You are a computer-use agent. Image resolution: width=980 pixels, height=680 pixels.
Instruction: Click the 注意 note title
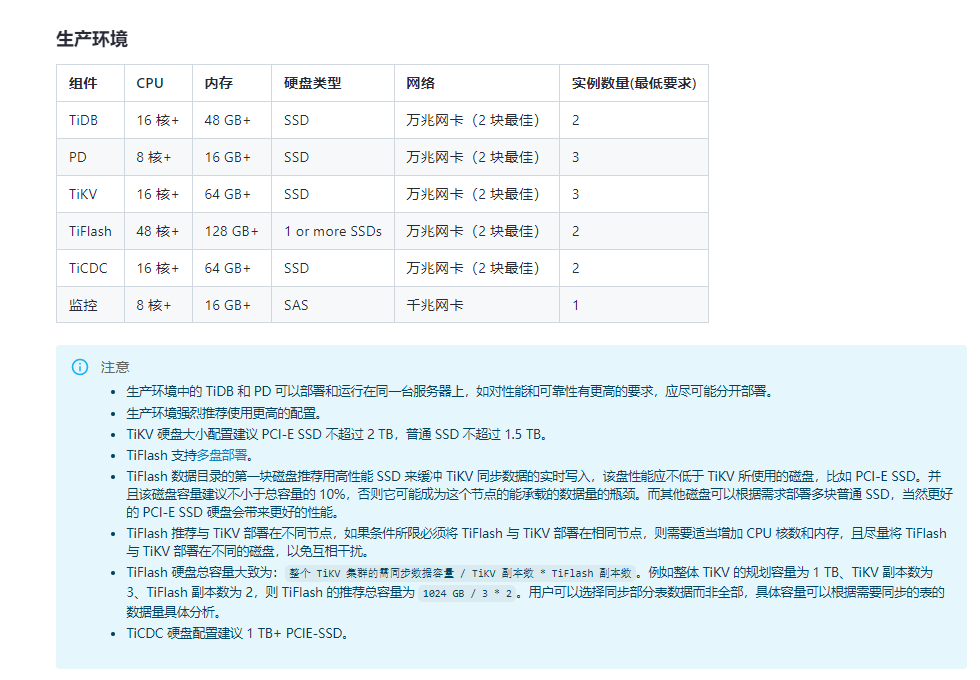pos(115,367)
